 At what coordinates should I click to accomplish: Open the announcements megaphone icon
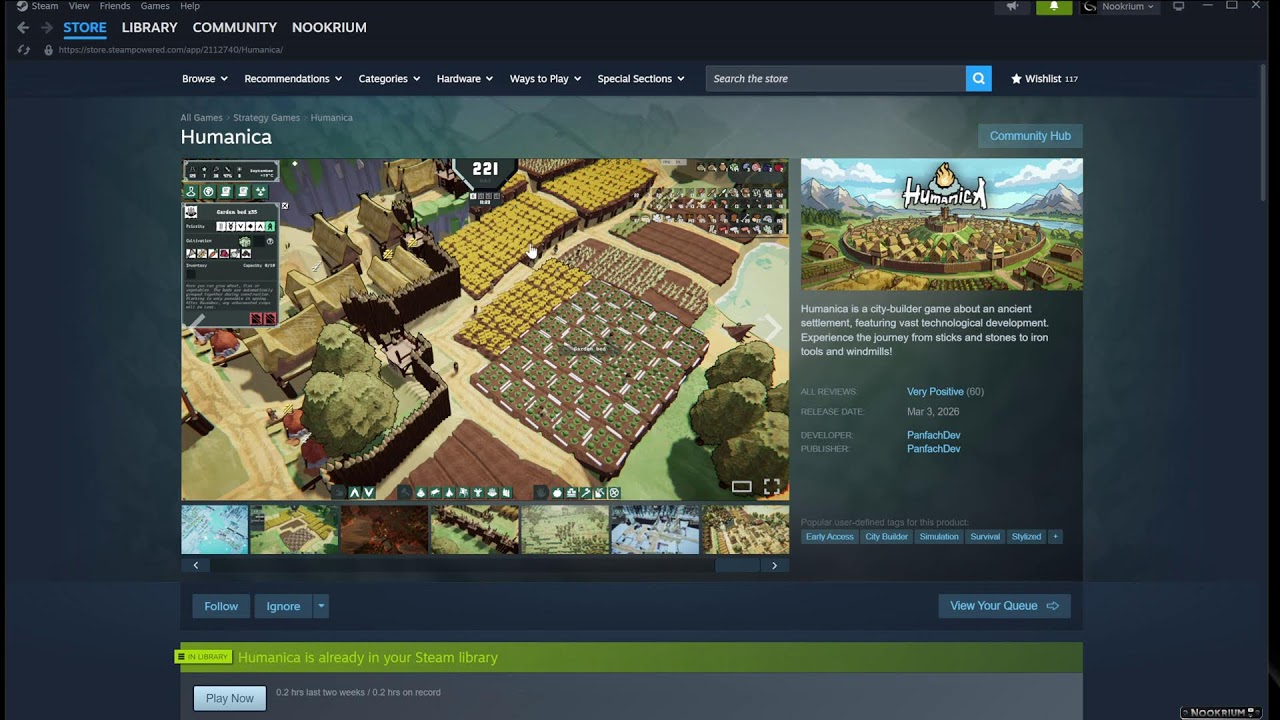[x=1013, y=6]
